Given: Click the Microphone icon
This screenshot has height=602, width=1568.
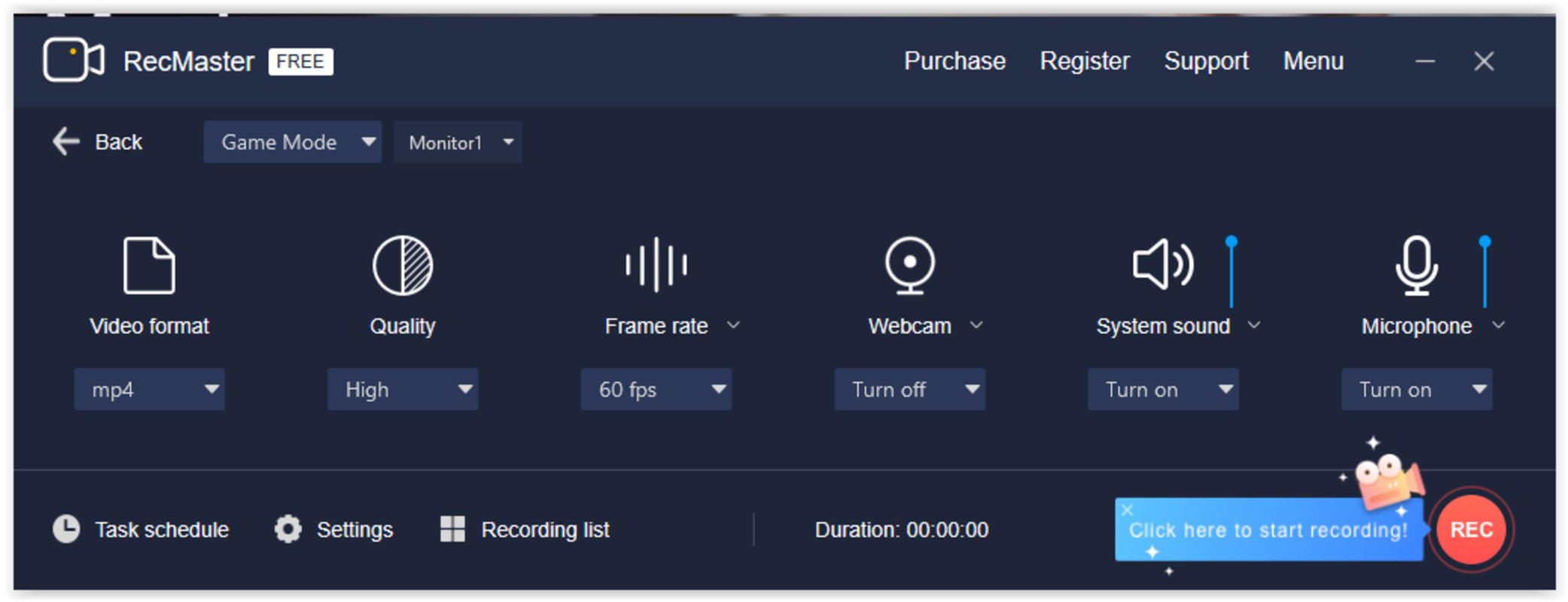Looking at the screenshot, I should click(x=1417, y=265).
